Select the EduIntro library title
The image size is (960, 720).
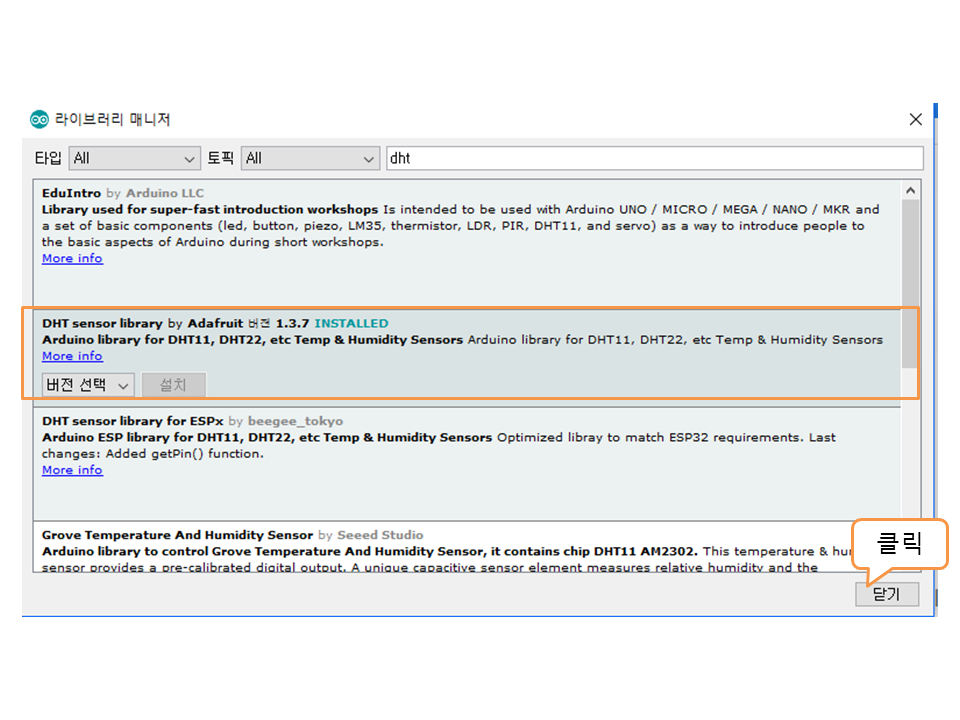(x=71, y=193)
